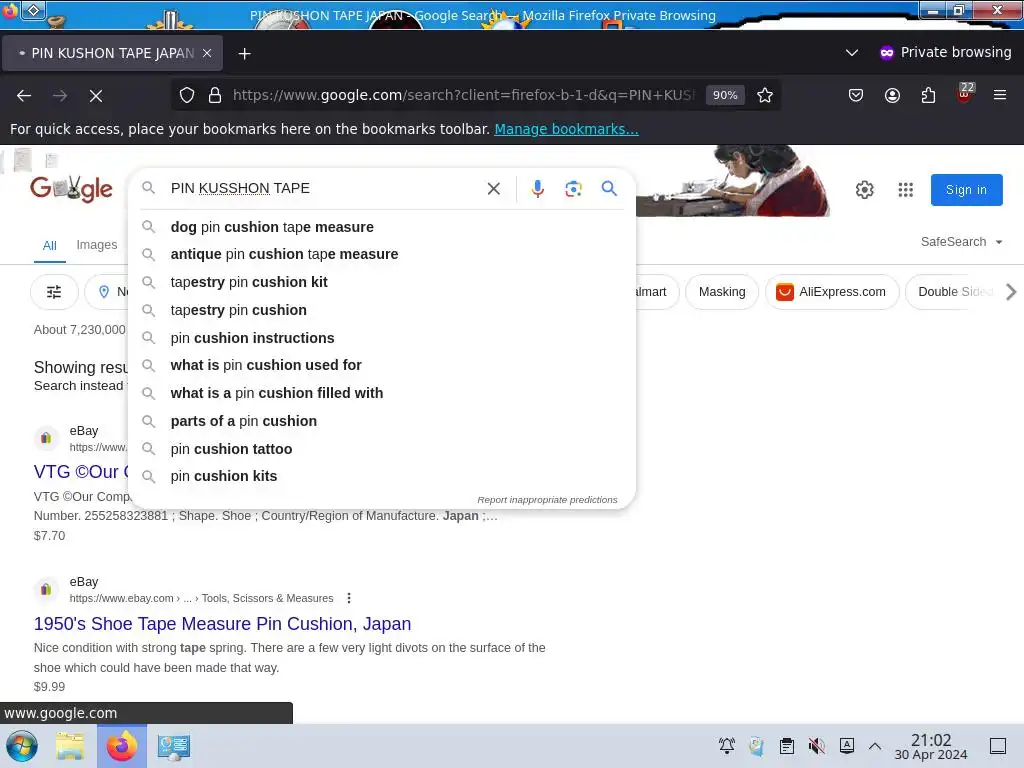Open clock showing 21:02
Image resolution: width=1024 pixels, height=768 pixels.
[931, 746]
